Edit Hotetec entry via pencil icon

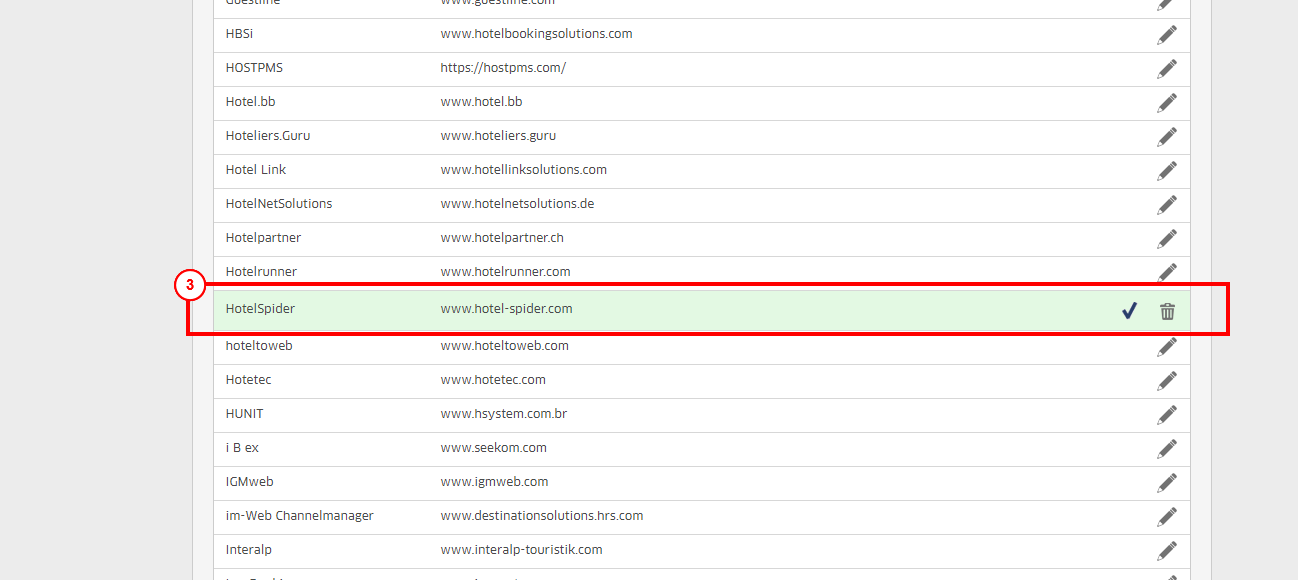tap(1167, 381)
